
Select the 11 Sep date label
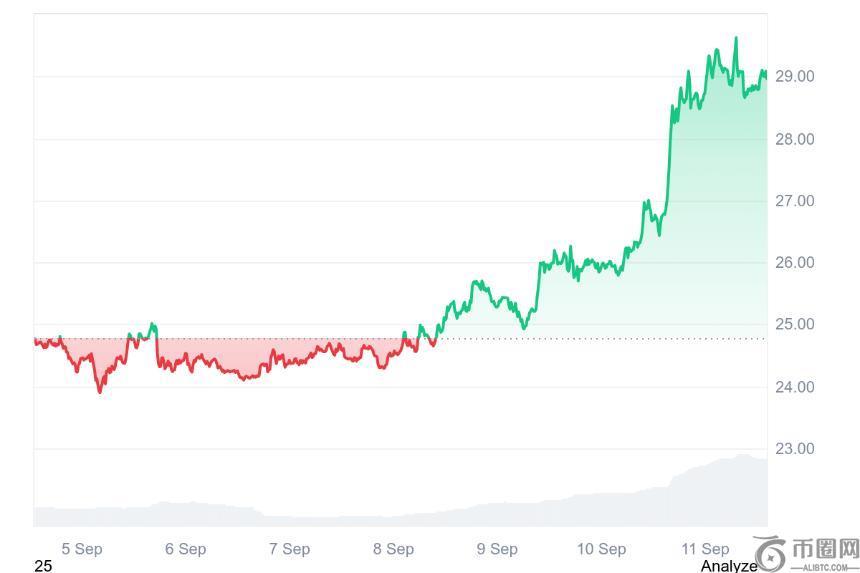click(x=705, y=548)
